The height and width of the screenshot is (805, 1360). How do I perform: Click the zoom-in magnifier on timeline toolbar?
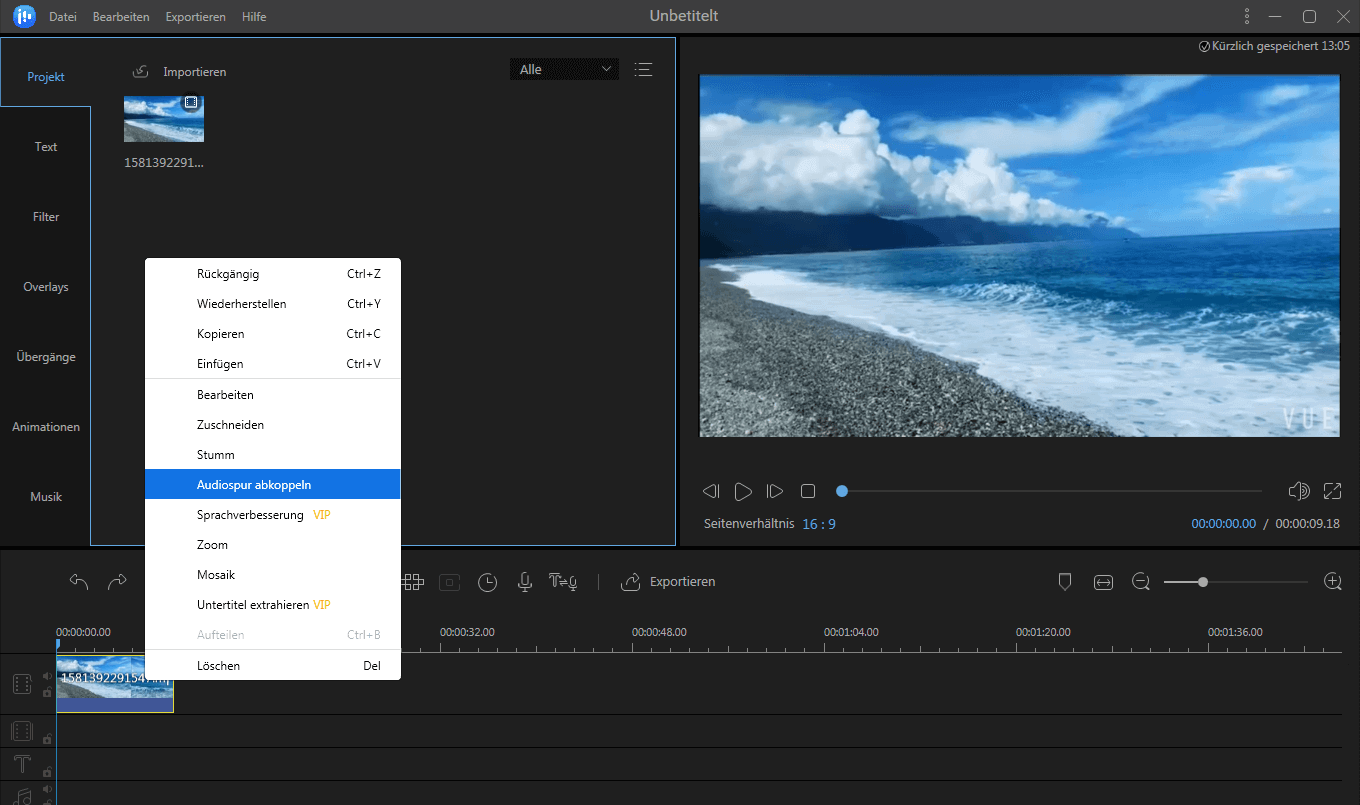tap(1333, 581)
